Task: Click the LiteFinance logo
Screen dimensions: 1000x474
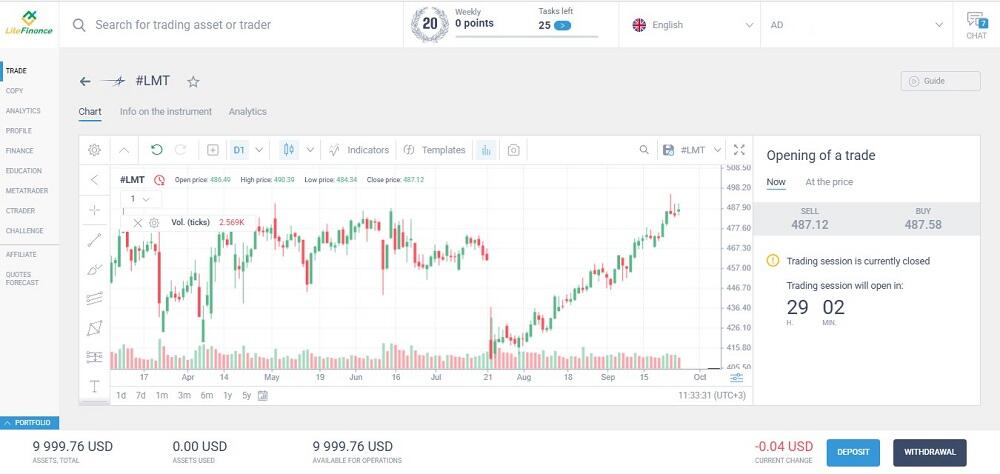Action: click(29, 24)
